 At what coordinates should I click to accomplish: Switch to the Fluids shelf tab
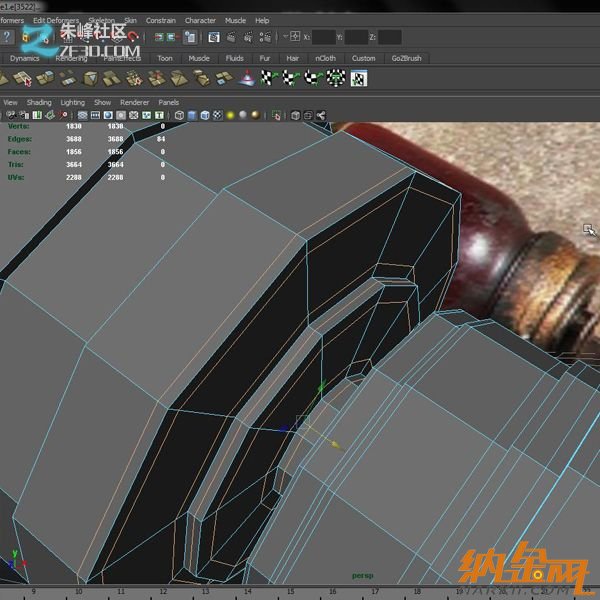234,58
